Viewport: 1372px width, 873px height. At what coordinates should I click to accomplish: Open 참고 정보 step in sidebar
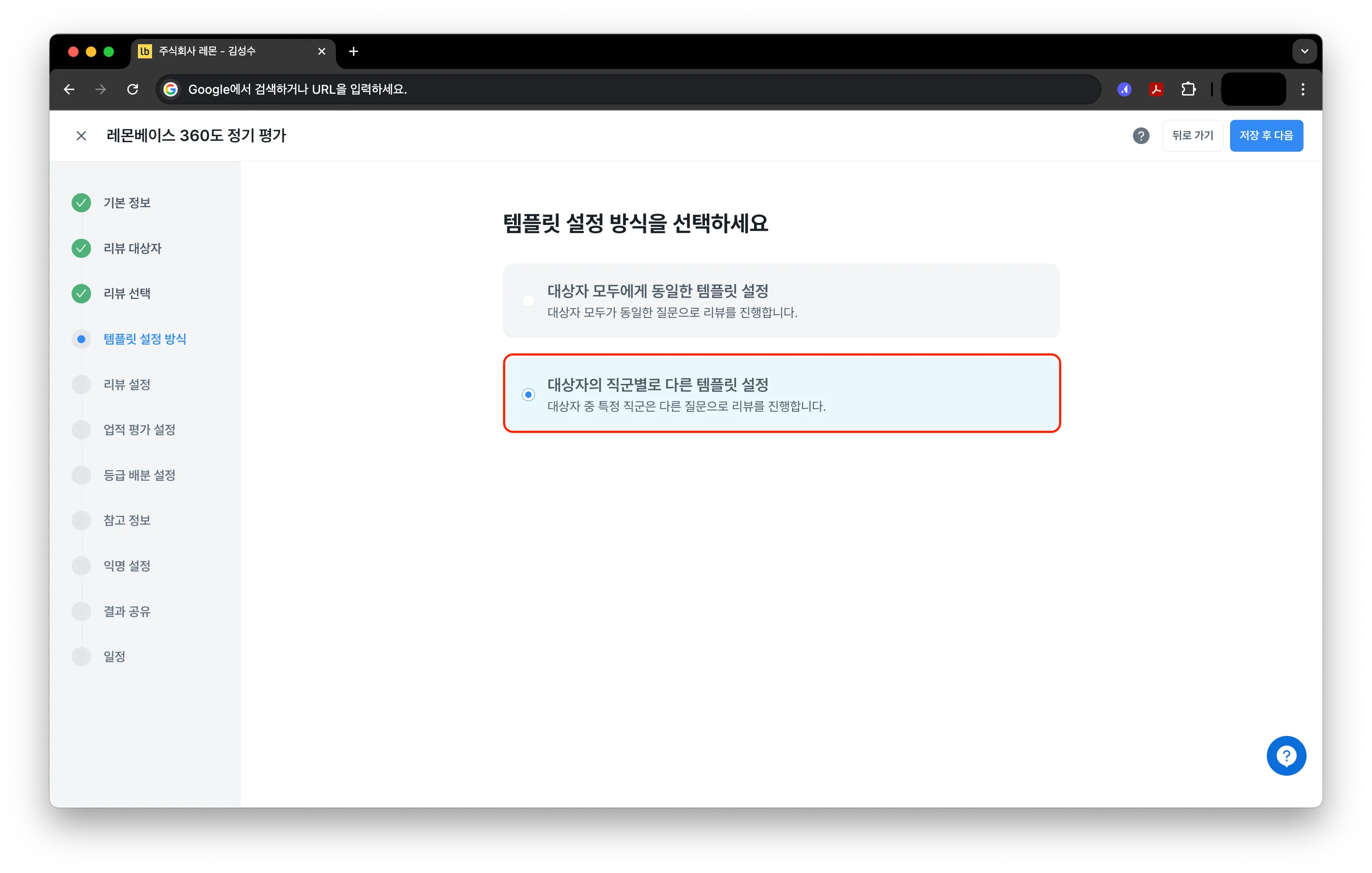pos(127,521)
